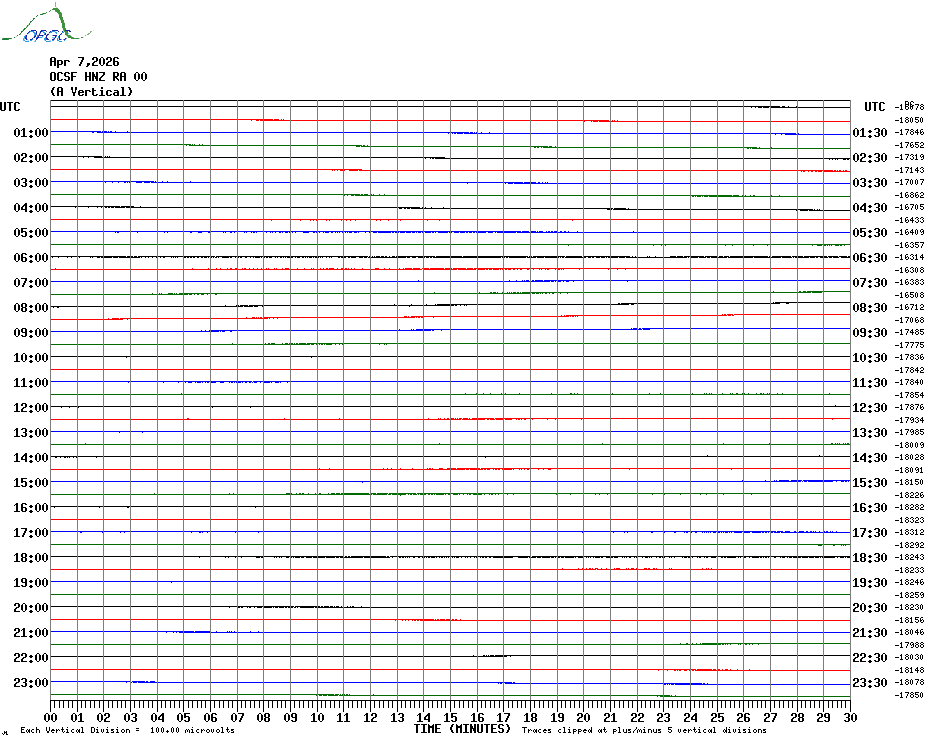Click the 23:00 row time label
This screenshot has width=930, height=744.
(31, 682)
